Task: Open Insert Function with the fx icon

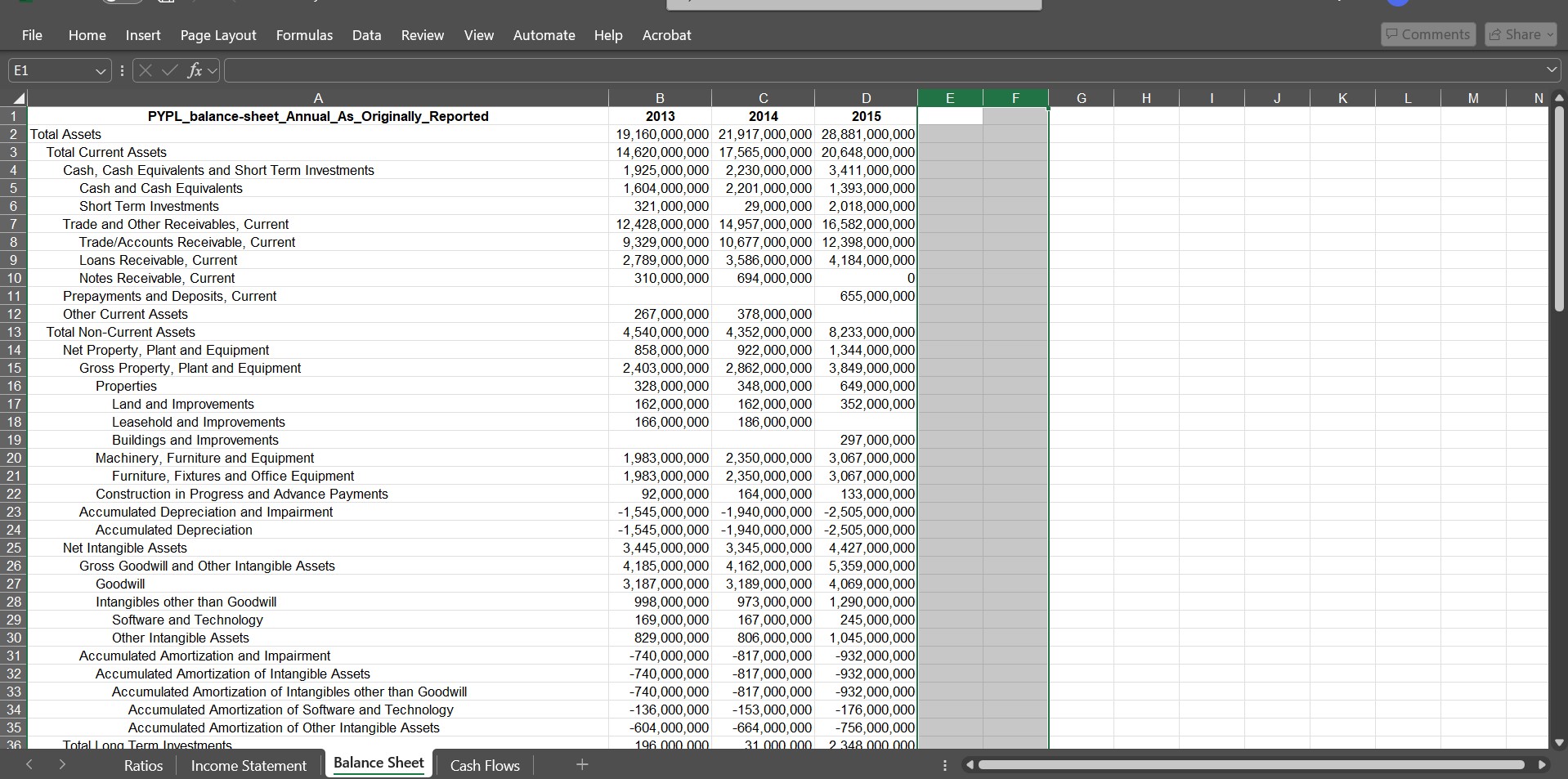Action: coord(195,70)
